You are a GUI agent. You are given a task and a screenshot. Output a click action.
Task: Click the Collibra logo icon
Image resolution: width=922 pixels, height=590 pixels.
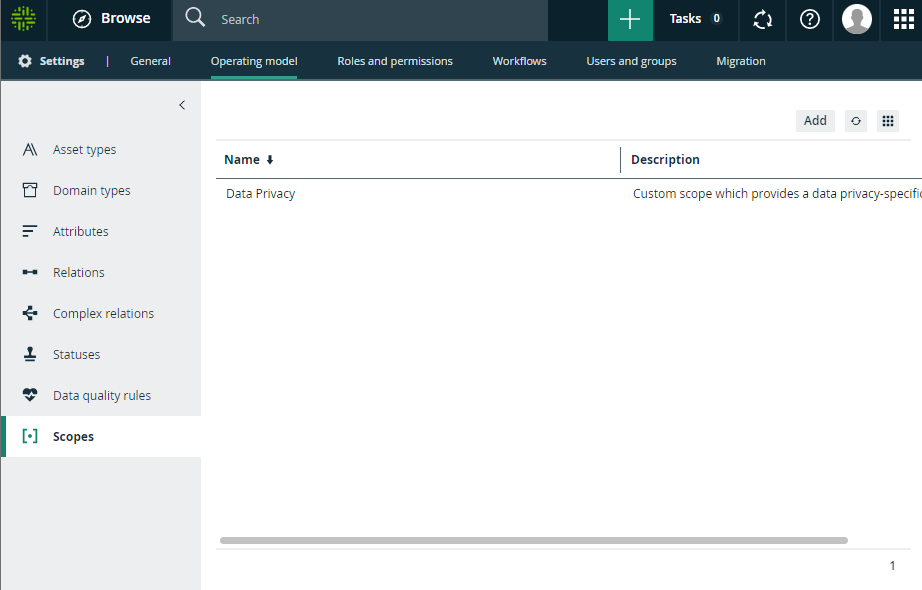point(23,19)
